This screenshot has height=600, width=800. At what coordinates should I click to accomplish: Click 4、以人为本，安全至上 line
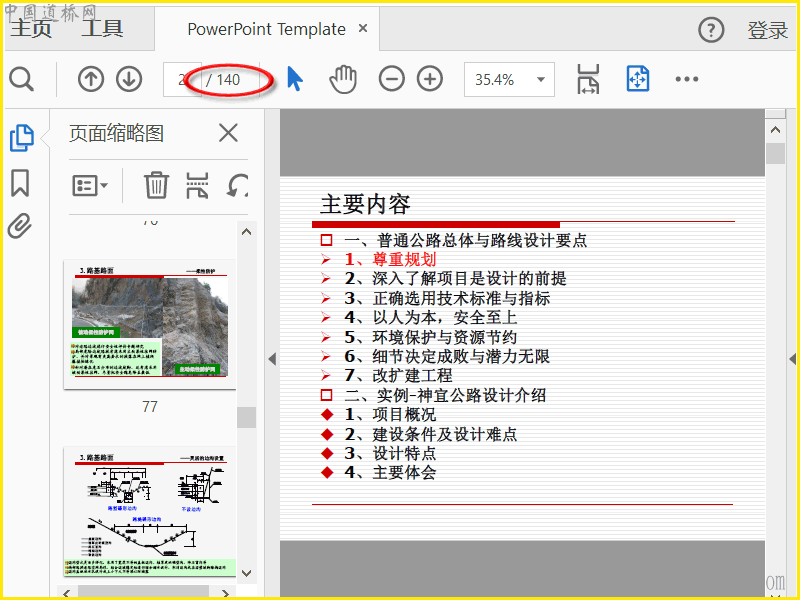(431, 317)
